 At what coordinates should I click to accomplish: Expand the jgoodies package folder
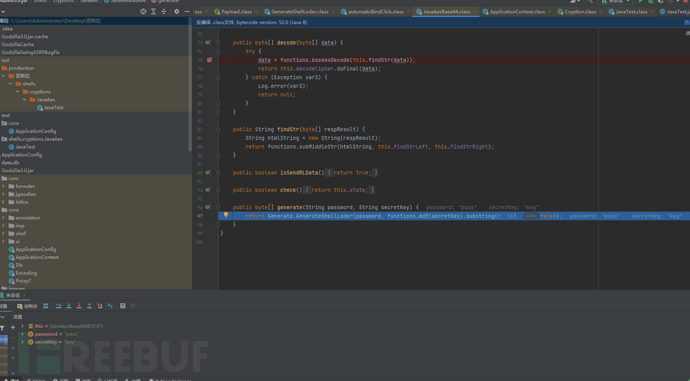coord(4,194)
